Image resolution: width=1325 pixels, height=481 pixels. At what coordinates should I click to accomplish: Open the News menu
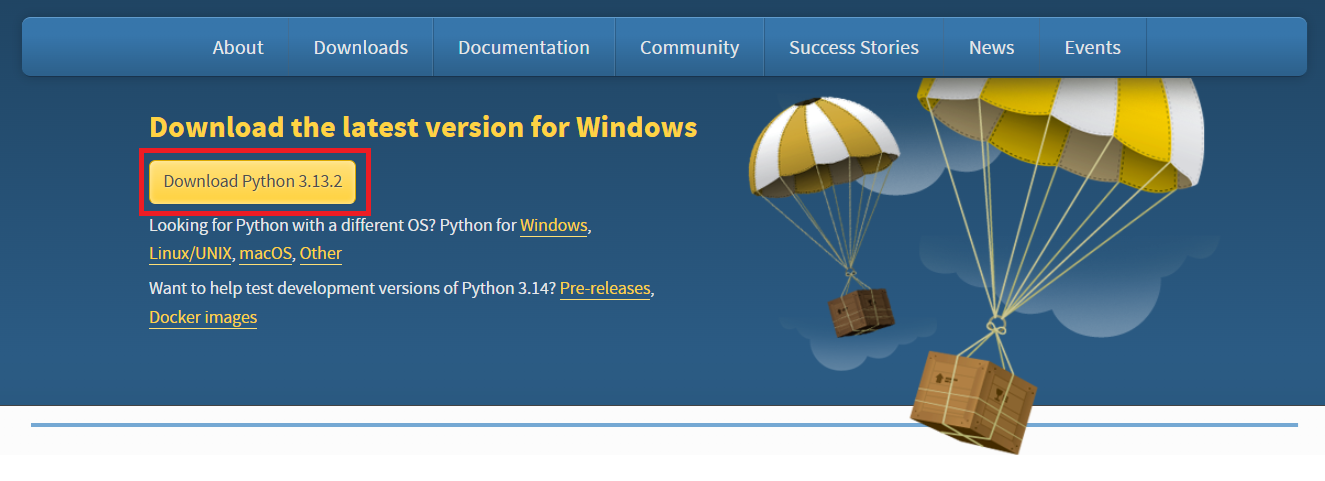[x=992, y=47]
